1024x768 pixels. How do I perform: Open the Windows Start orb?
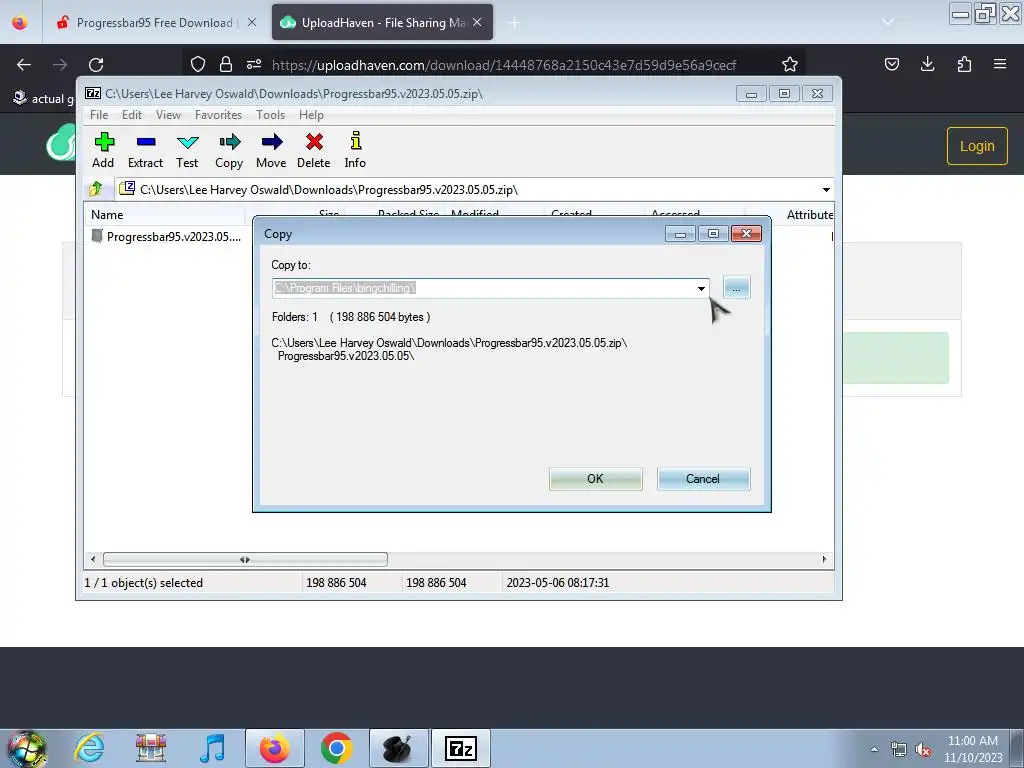(26, 748)
